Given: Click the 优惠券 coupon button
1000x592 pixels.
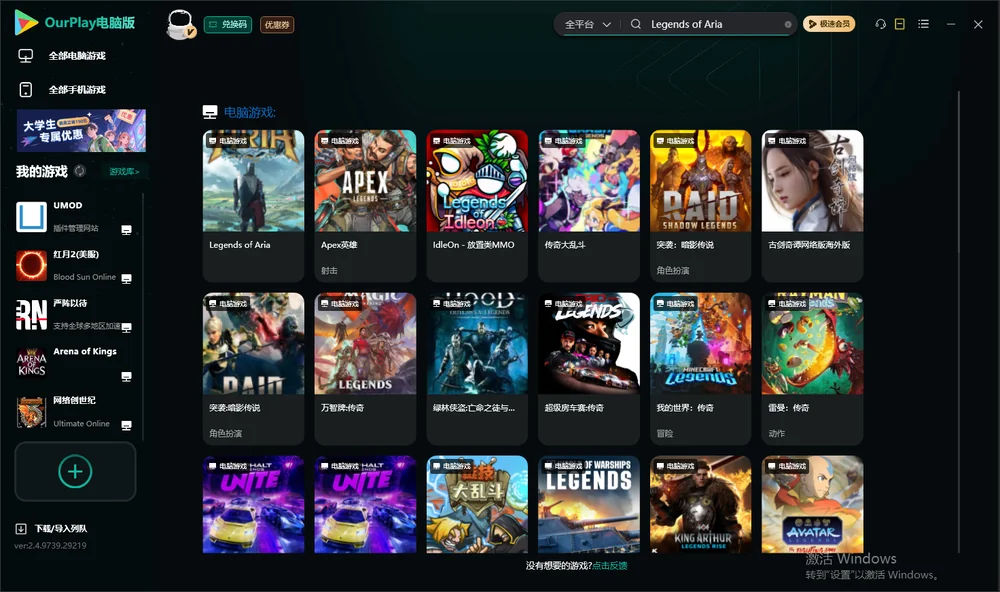Looking at the screenshot, I should 277,25.
